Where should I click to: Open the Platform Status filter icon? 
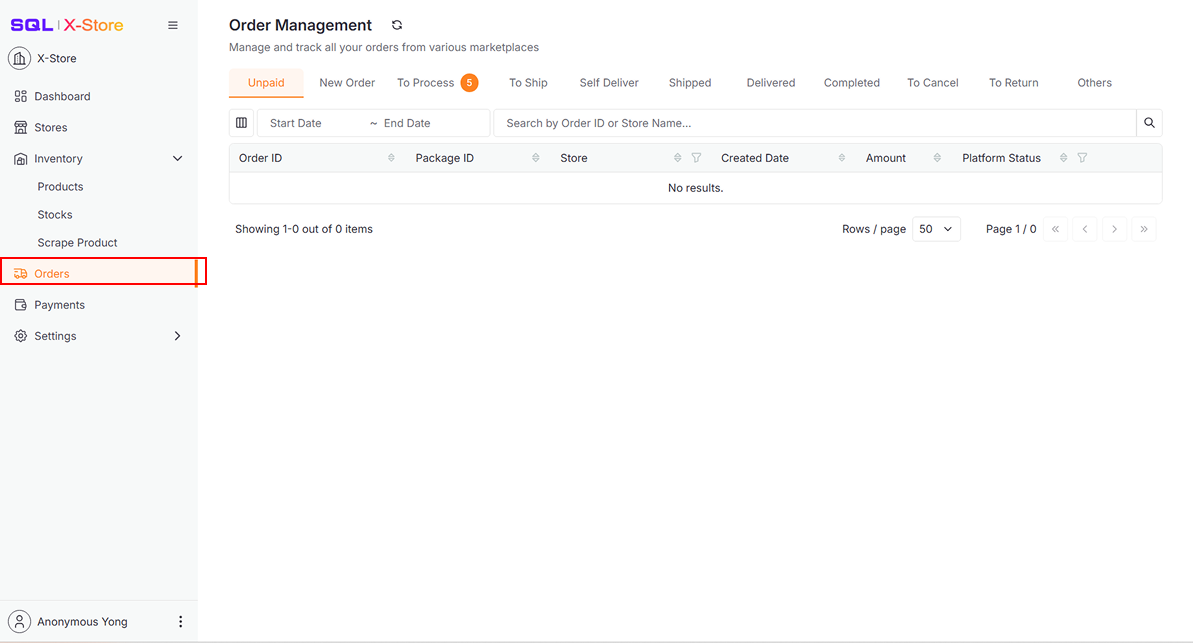pyautogui.click(x=1082, y=158)
